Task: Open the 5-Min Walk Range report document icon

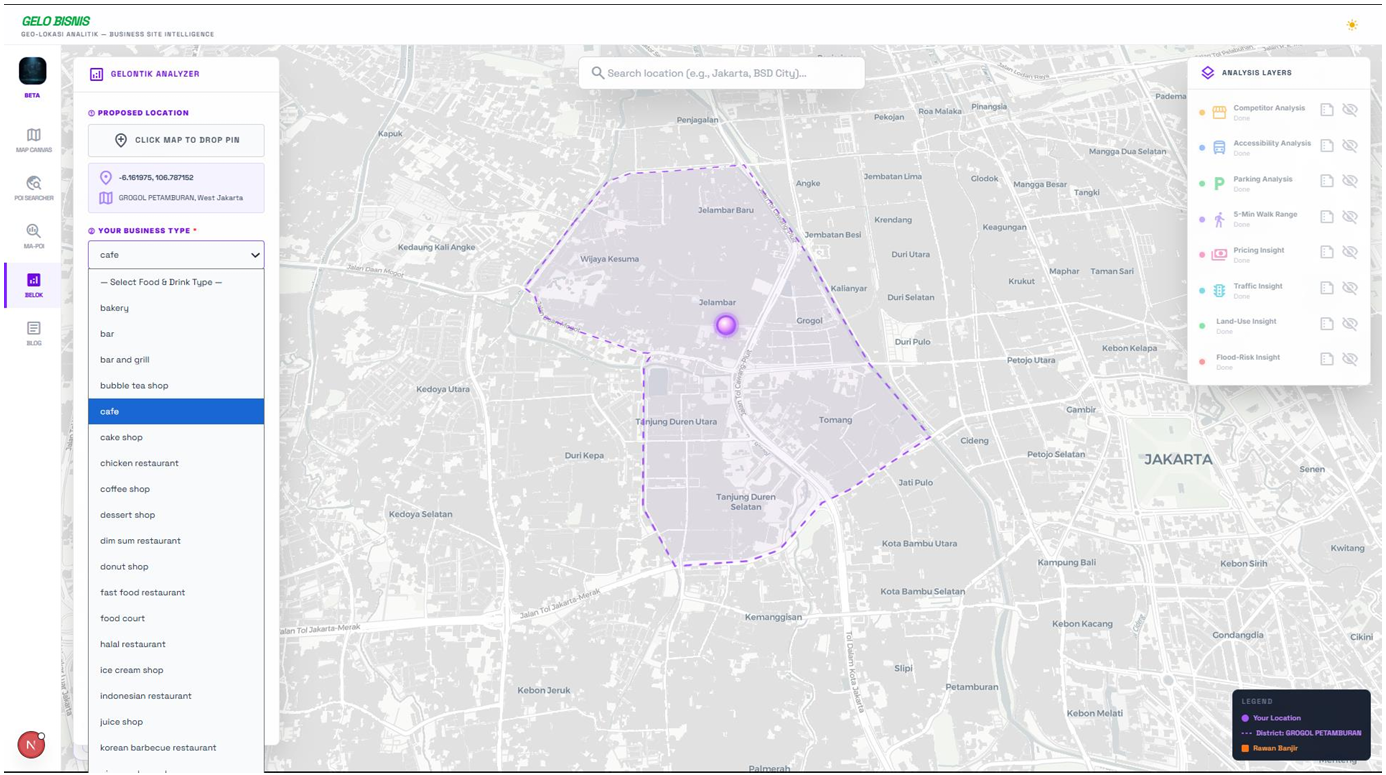Action: click(x=1327, y=217)
